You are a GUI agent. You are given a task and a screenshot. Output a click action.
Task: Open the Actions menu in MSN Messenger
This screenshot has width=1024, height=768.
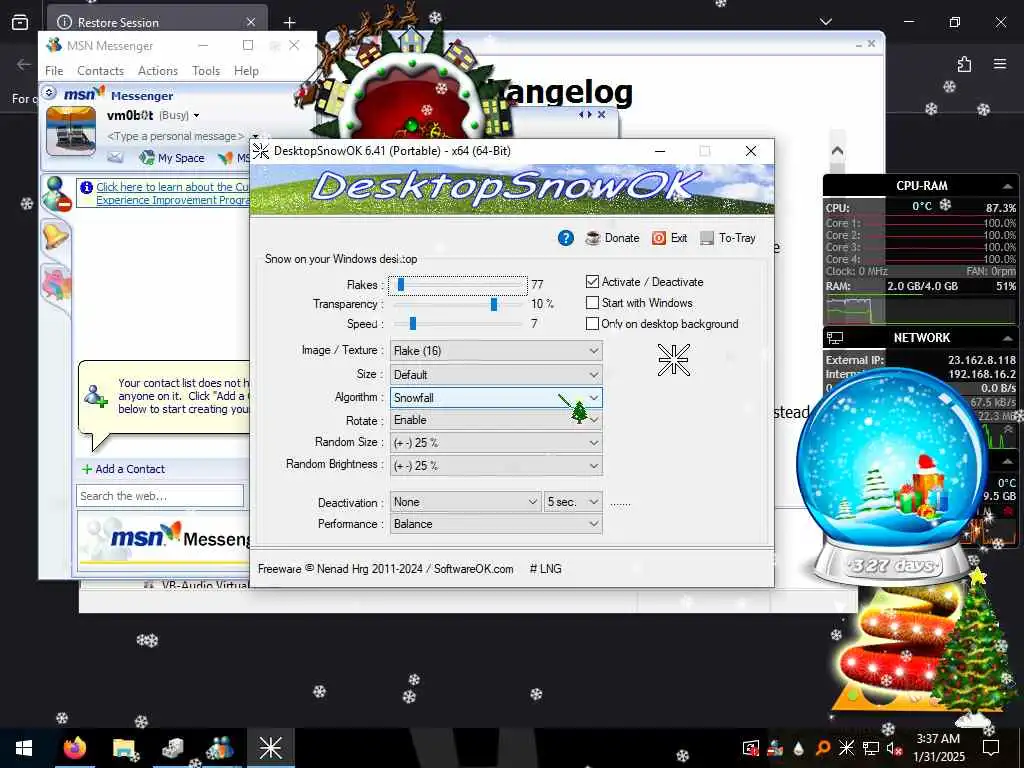pyautogui.click(x=157, y=71)
